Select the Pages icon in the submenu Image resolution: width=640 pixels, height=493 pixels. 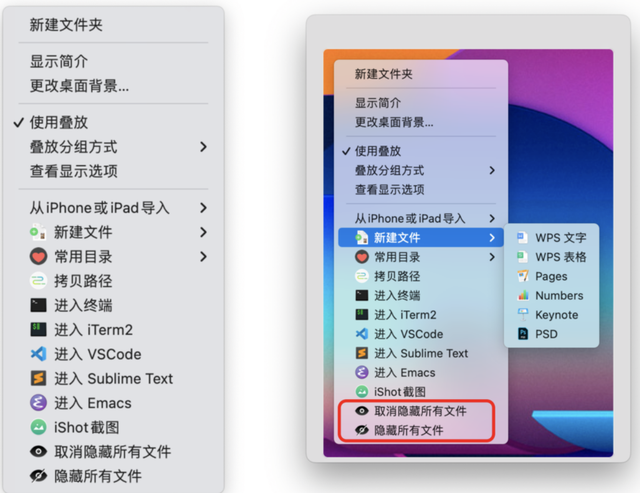(x=521, y=276)
